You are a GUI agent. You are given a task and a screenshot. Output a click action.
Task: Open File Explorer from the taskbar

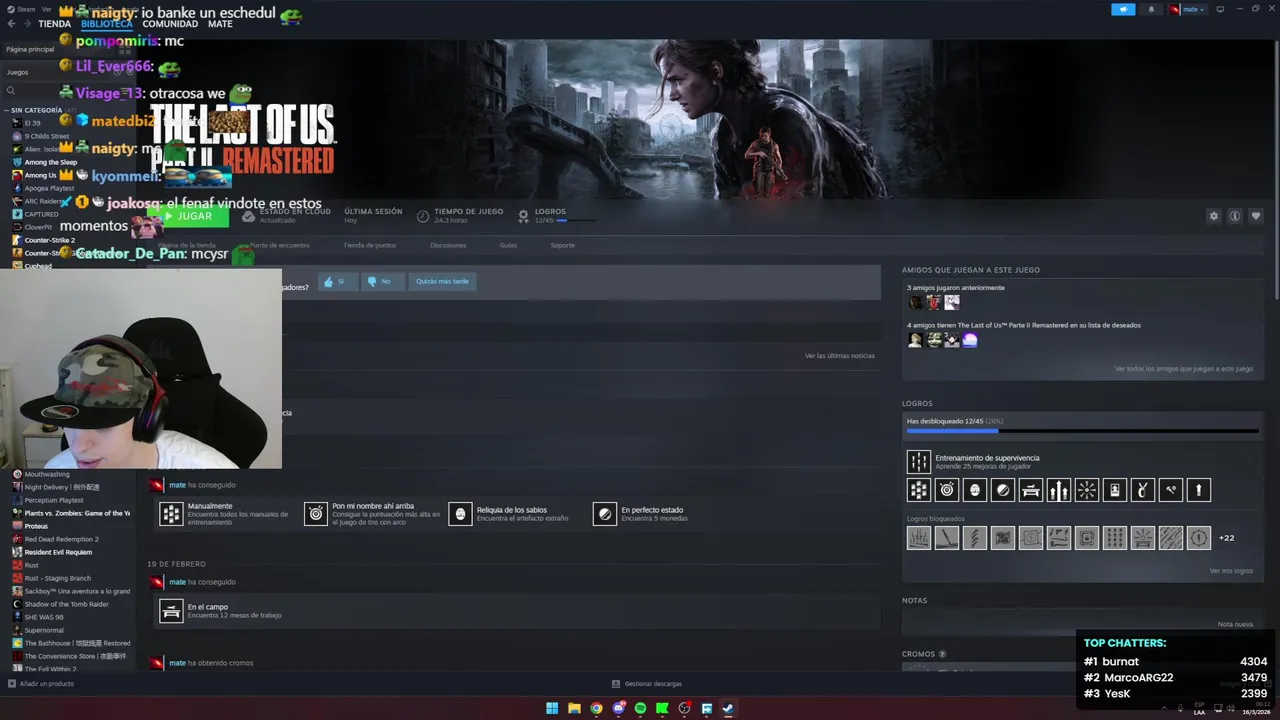coord(574,708)
